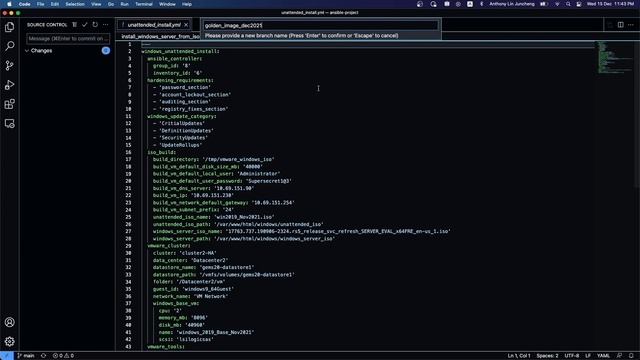Click the editor vertical scrollbar

637,114
